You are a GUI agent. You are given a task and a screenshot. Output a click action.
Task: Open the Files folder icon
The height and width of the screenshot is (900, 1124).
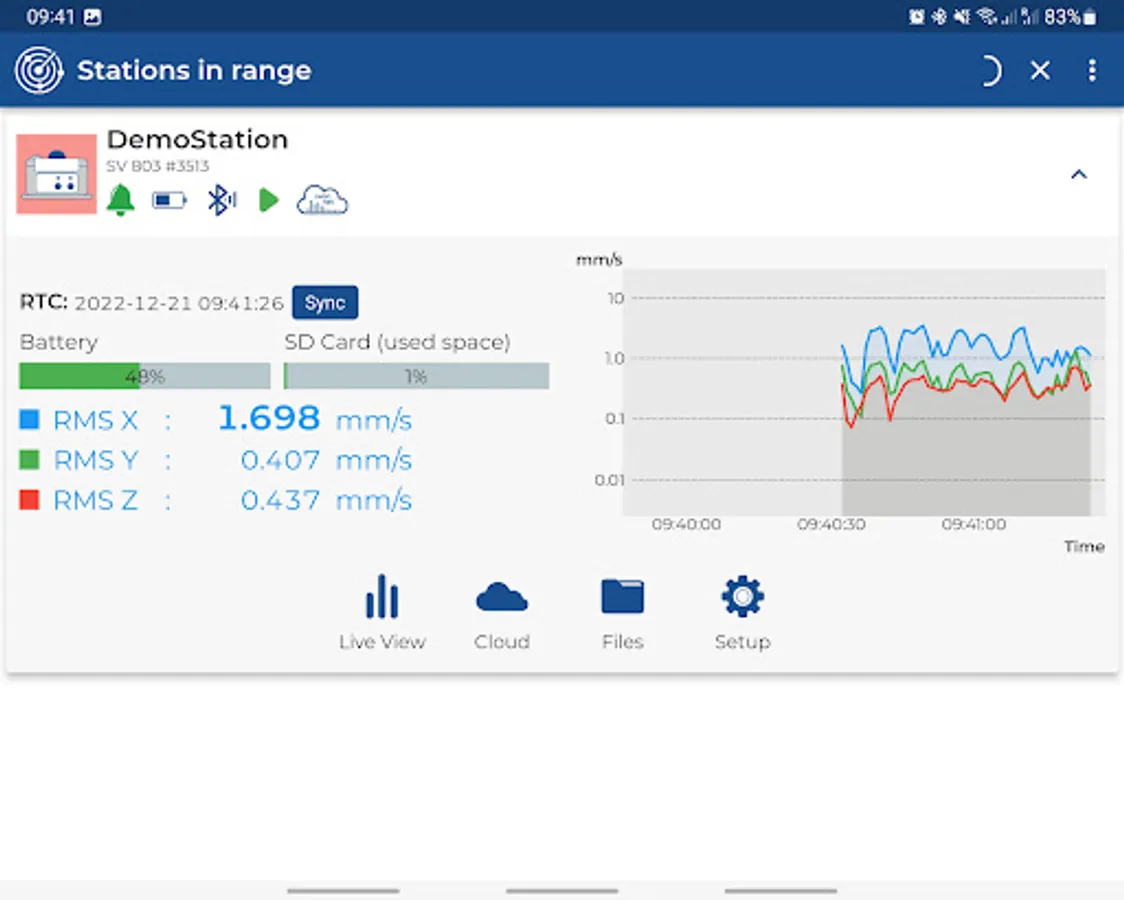click(x=622, y=596)
